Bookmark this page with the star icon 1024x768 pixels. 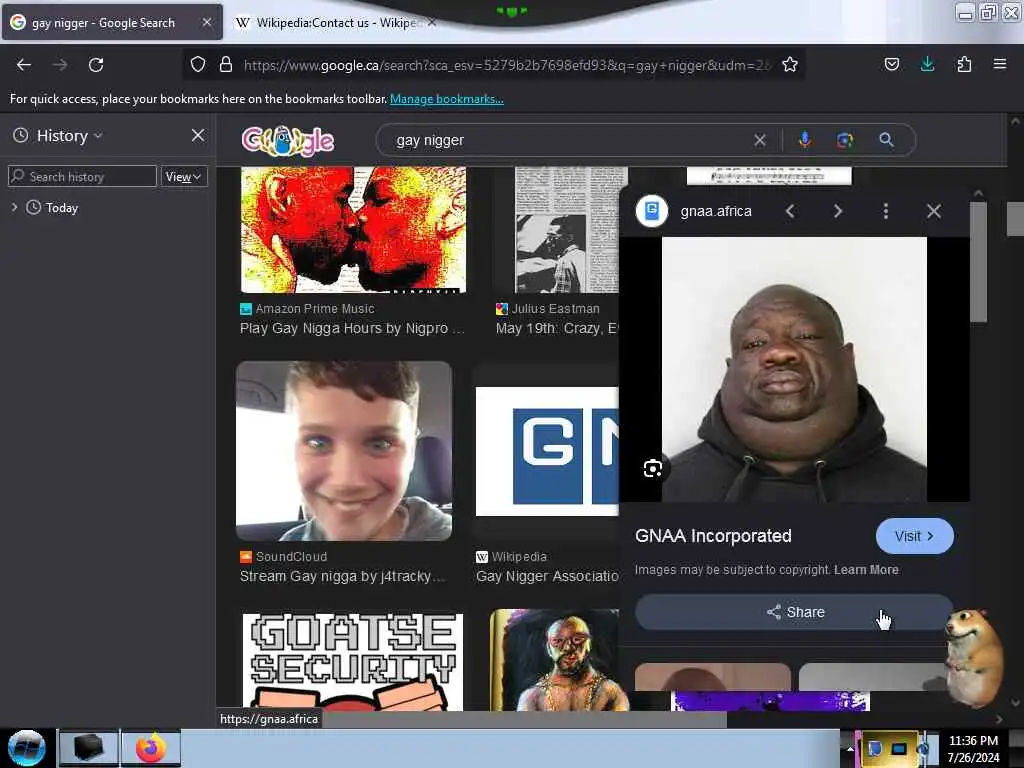790,64
